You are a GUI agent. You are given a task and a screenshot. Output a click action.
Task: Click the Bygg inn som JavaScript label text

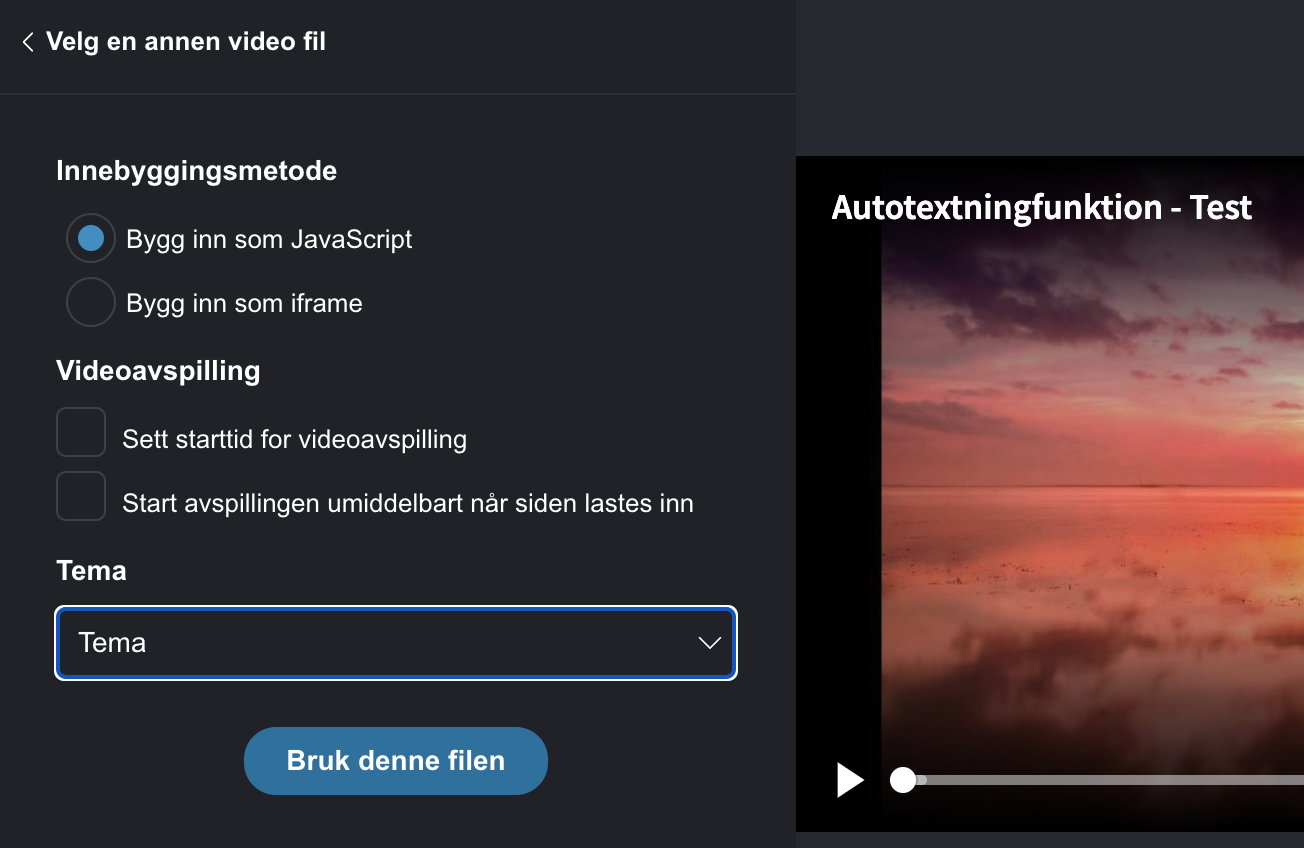[269, 240]
